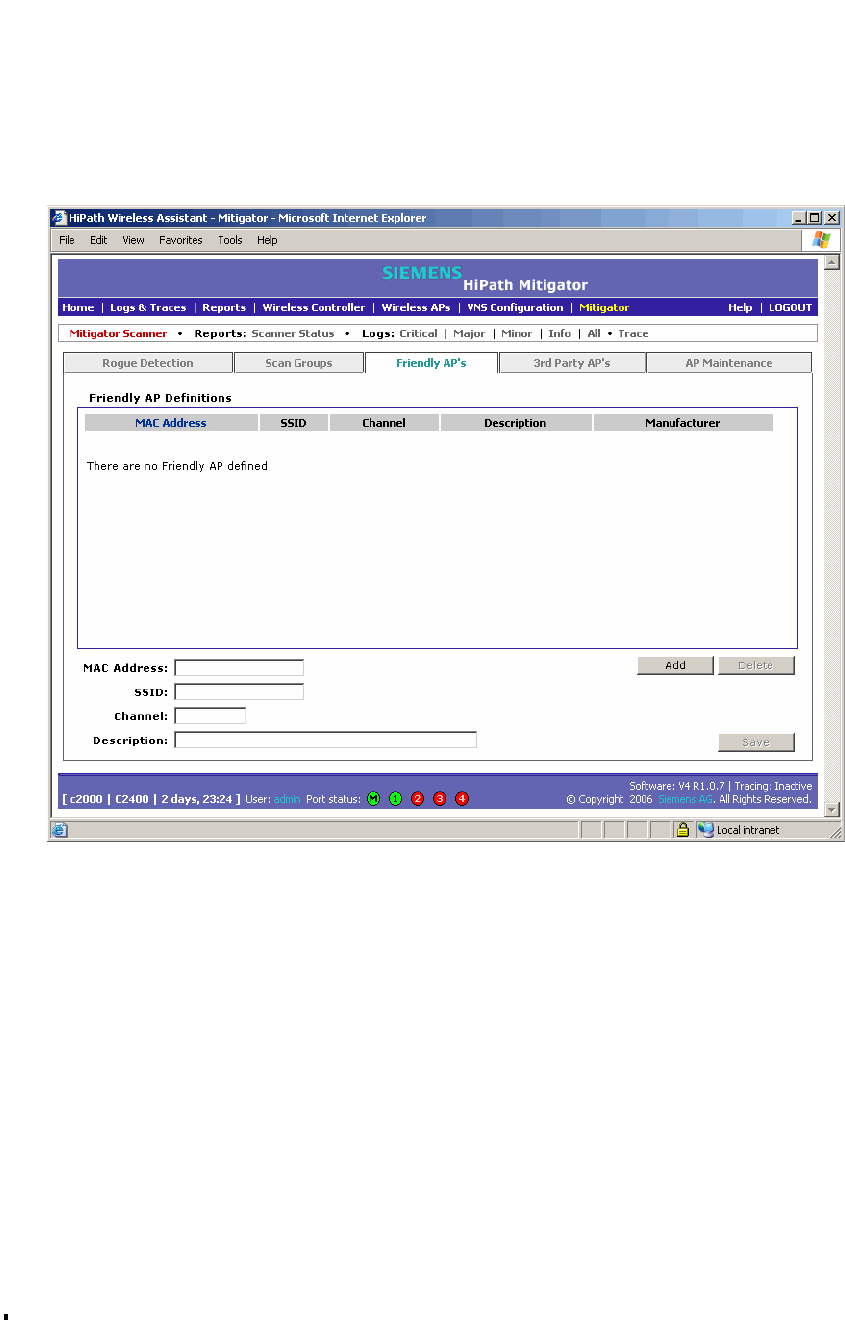The image size is (845, 1320).
Task: Click the padlock security icon in status bar
Action: [x=683, y=829]
